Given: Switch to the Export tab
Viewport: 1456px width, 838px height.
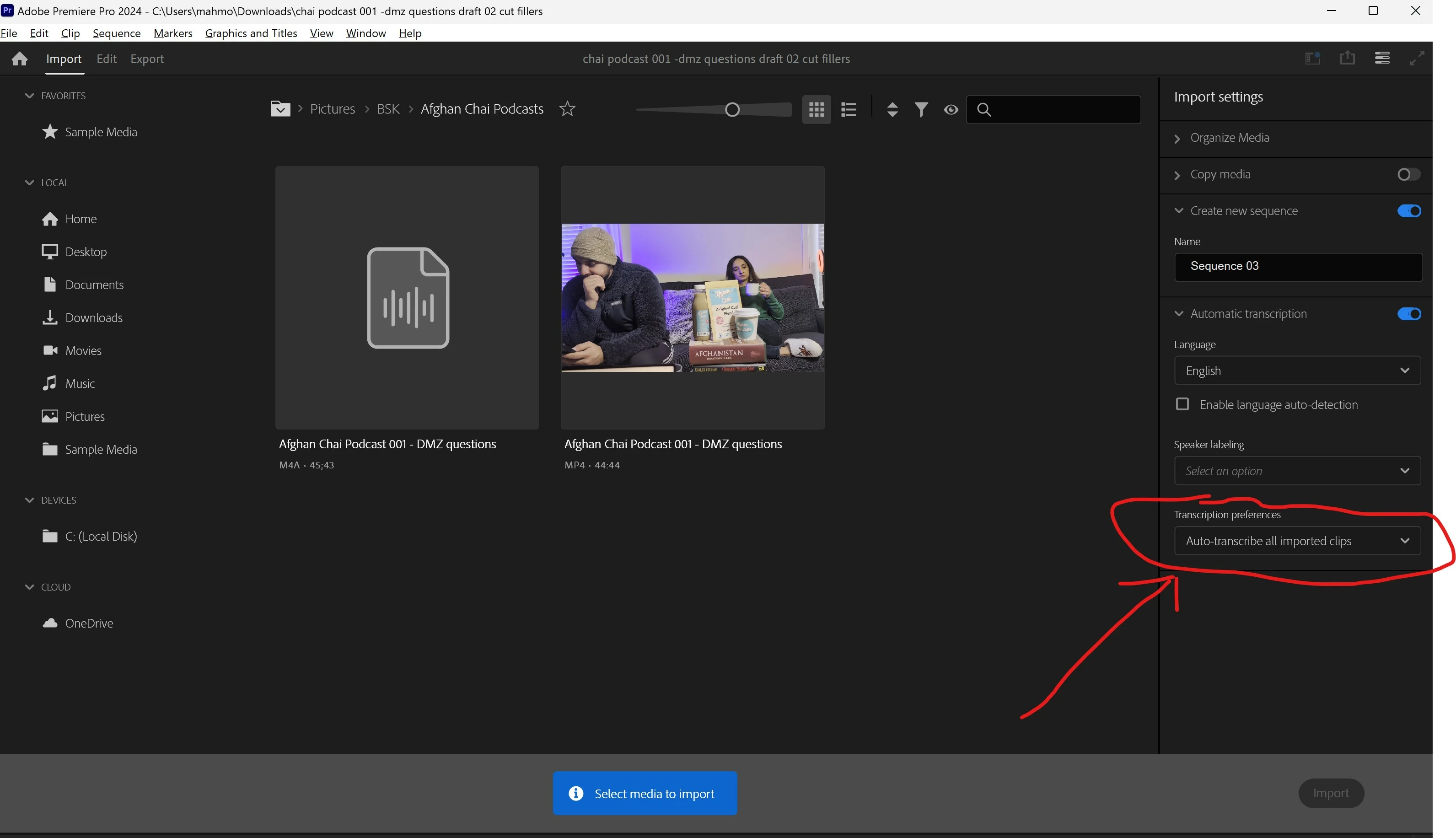Looking at the screenshot, I should (147, 59).
